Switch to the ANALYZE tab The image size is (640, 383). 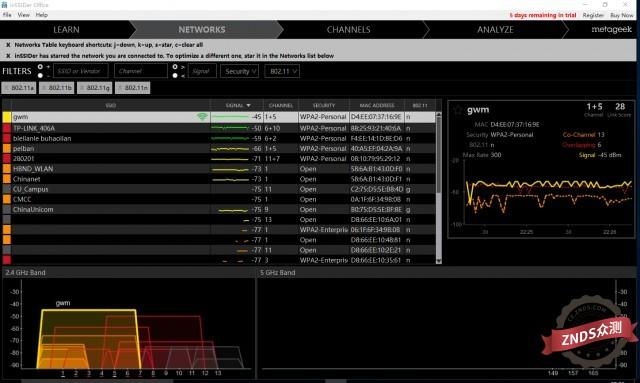495,29
